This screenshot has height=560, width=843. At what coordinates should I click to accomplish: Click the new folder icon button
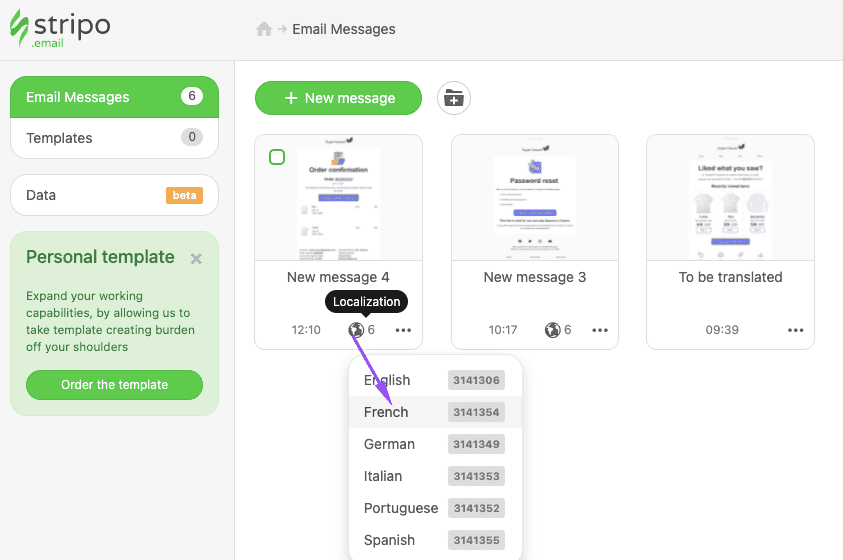pyautogui.click(x=454, y=98)
